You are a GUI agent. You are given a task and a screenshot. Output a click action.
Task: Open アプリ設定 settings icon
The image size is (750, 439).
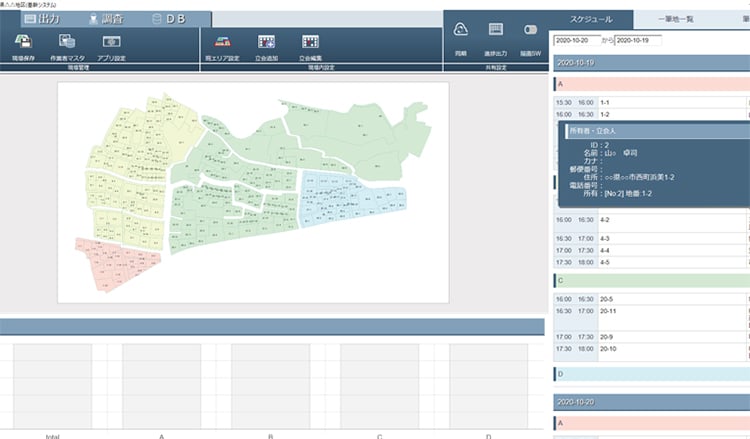click(x=112, y=42)
